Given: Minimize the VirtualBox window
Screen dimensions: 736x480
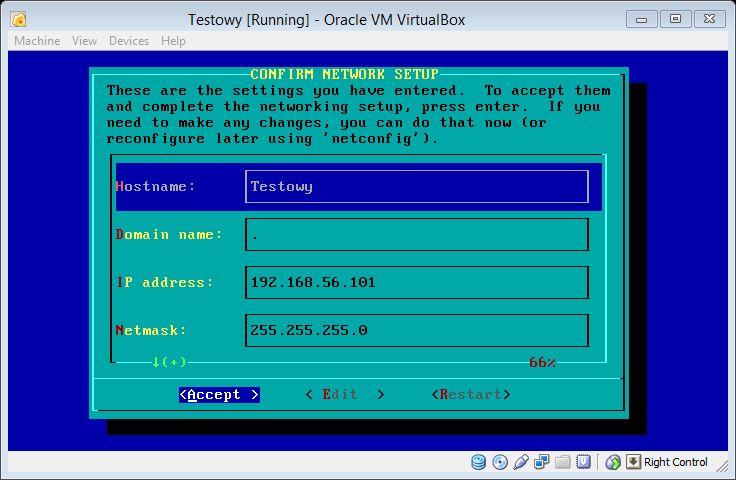Looking at the screenshot, I should click(x=642, y=20).
